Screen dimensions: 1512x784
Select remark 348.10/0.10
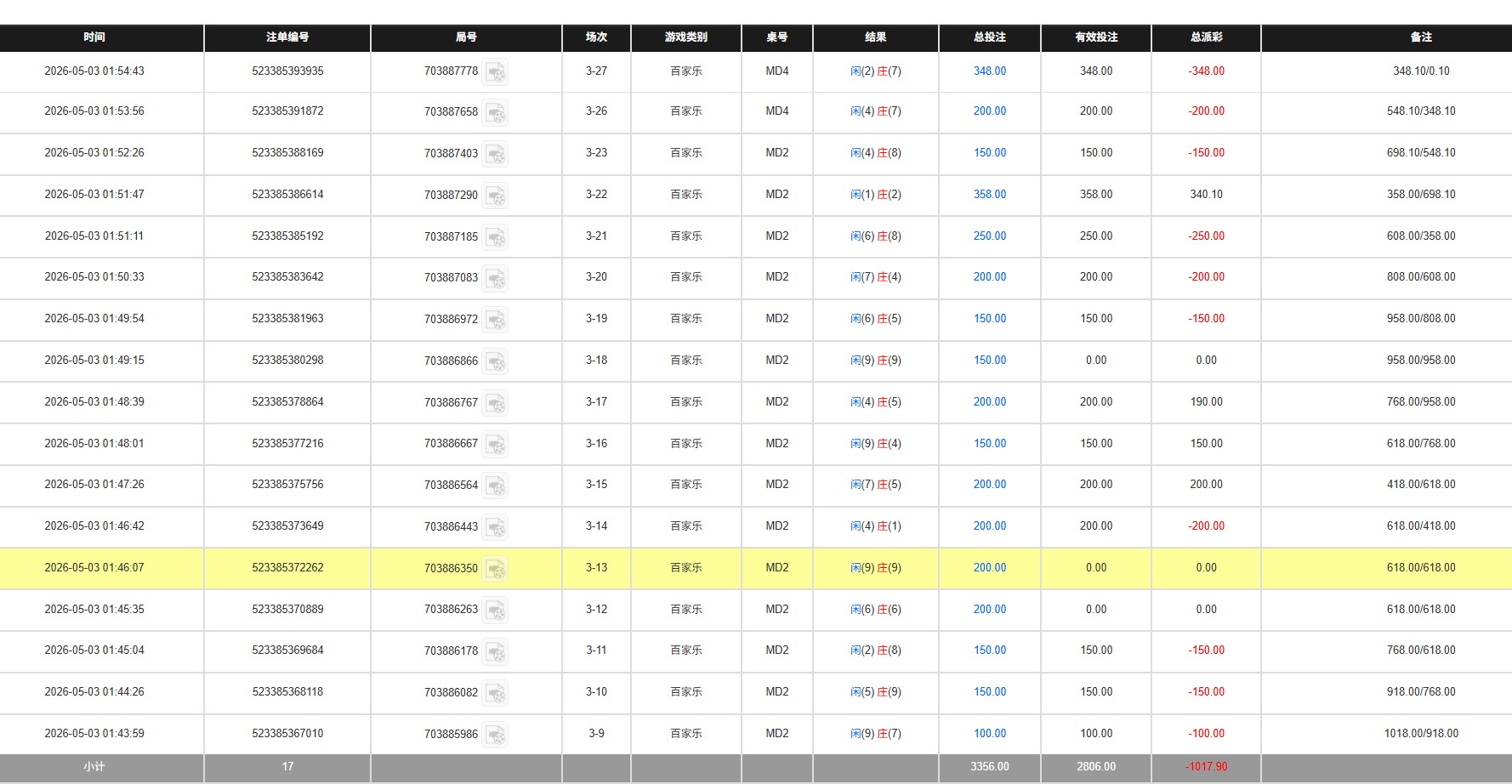pyautogui.click(x=1421, y=71)
